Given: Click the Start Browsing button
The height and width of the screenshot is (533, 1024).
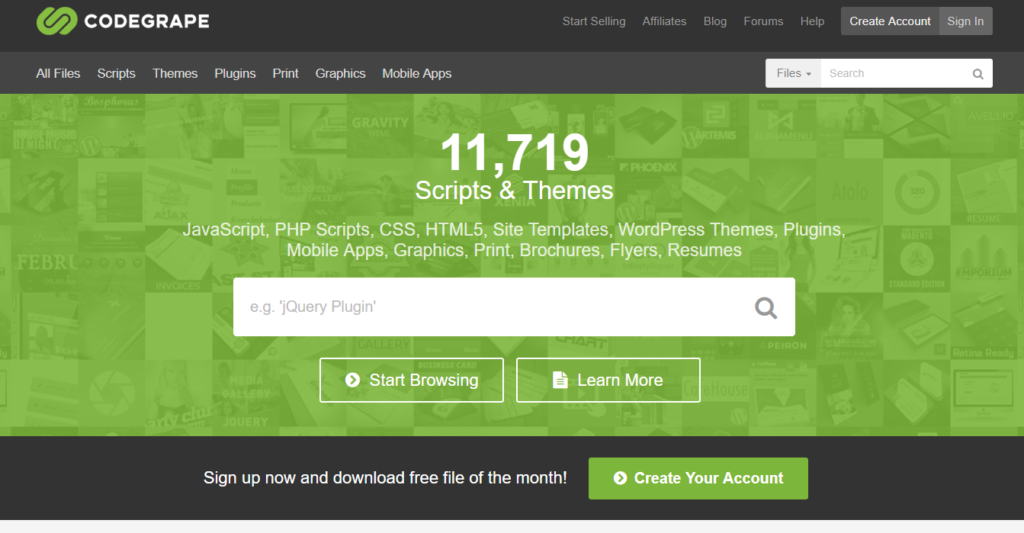Looking at the screenshot, I should click(x=411, y=380).
